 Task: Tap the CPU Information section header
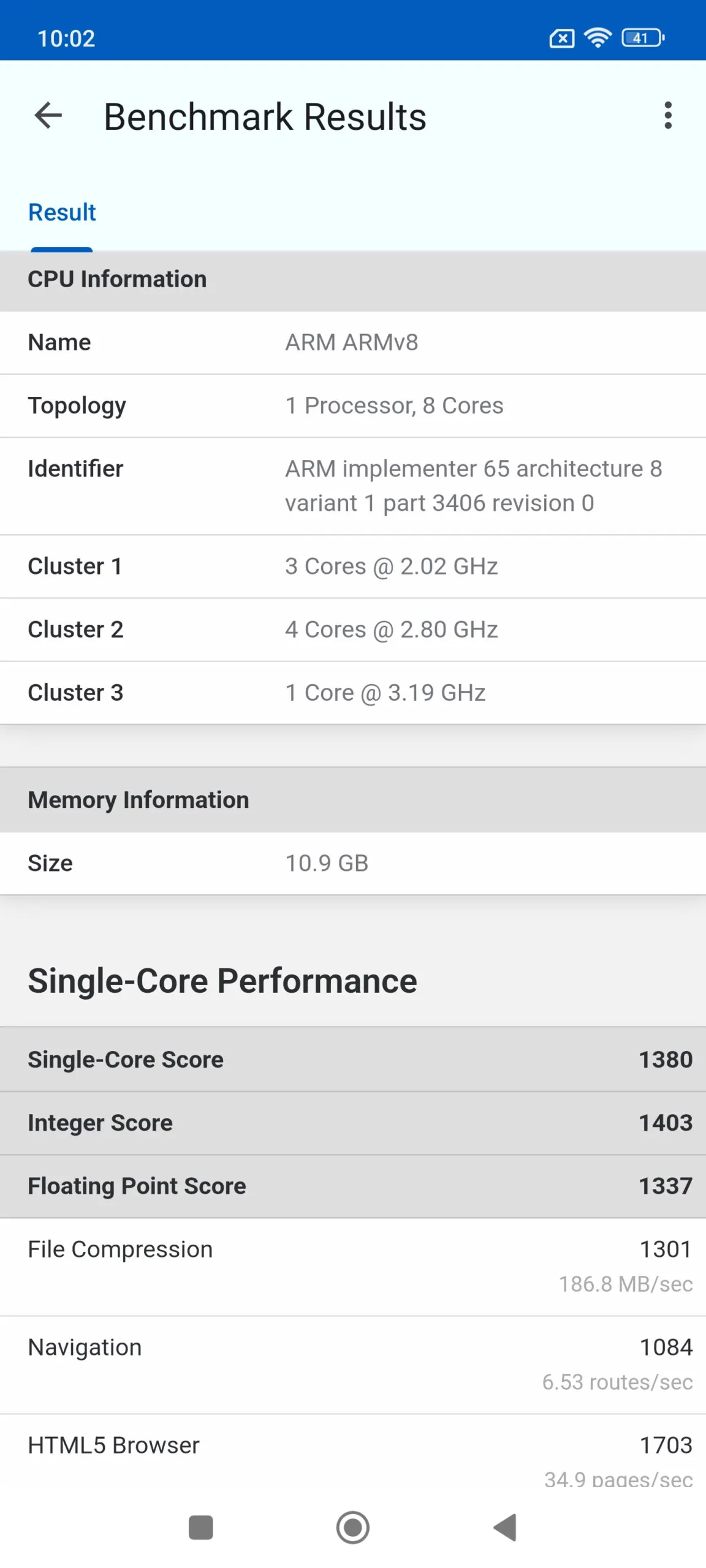coord(353,280)
